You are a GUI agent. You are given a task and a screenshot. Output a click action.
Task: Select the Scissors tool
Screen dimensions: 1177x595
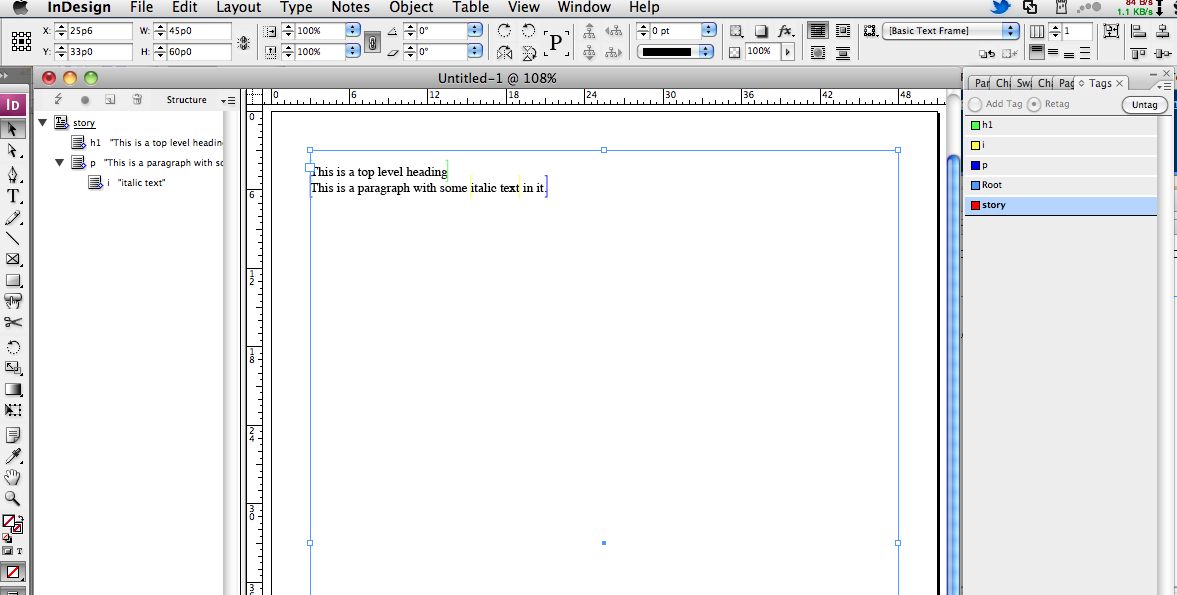tap(12, 323)
